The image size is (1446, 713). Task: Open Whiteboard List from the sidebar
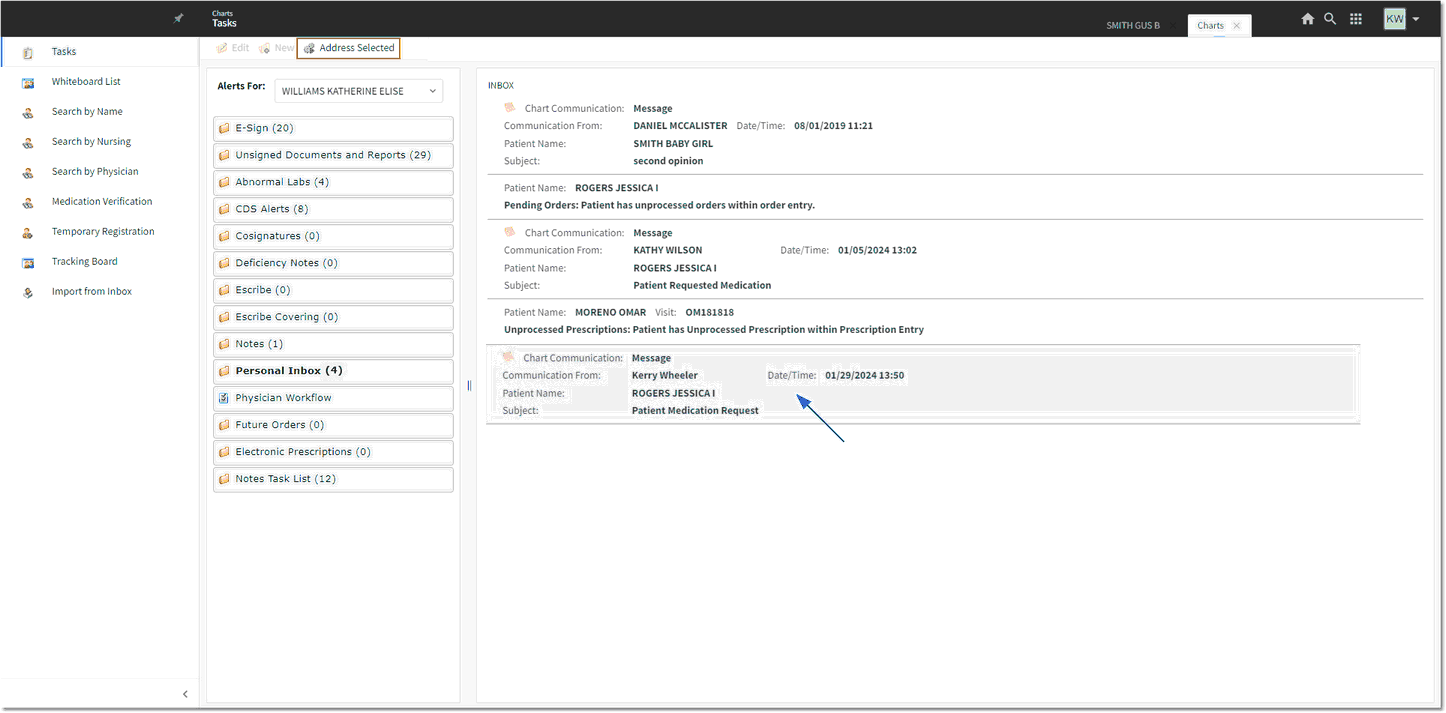point(86,82)
